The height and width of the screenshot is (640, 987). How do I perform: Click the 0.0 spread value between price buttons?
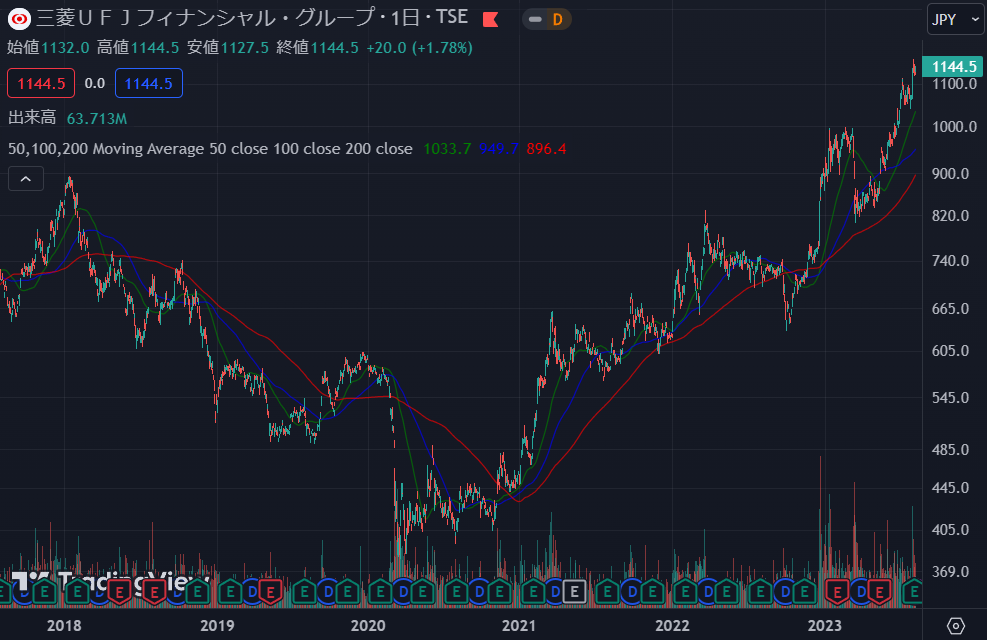pyautogui.click(x=94, y=83)
